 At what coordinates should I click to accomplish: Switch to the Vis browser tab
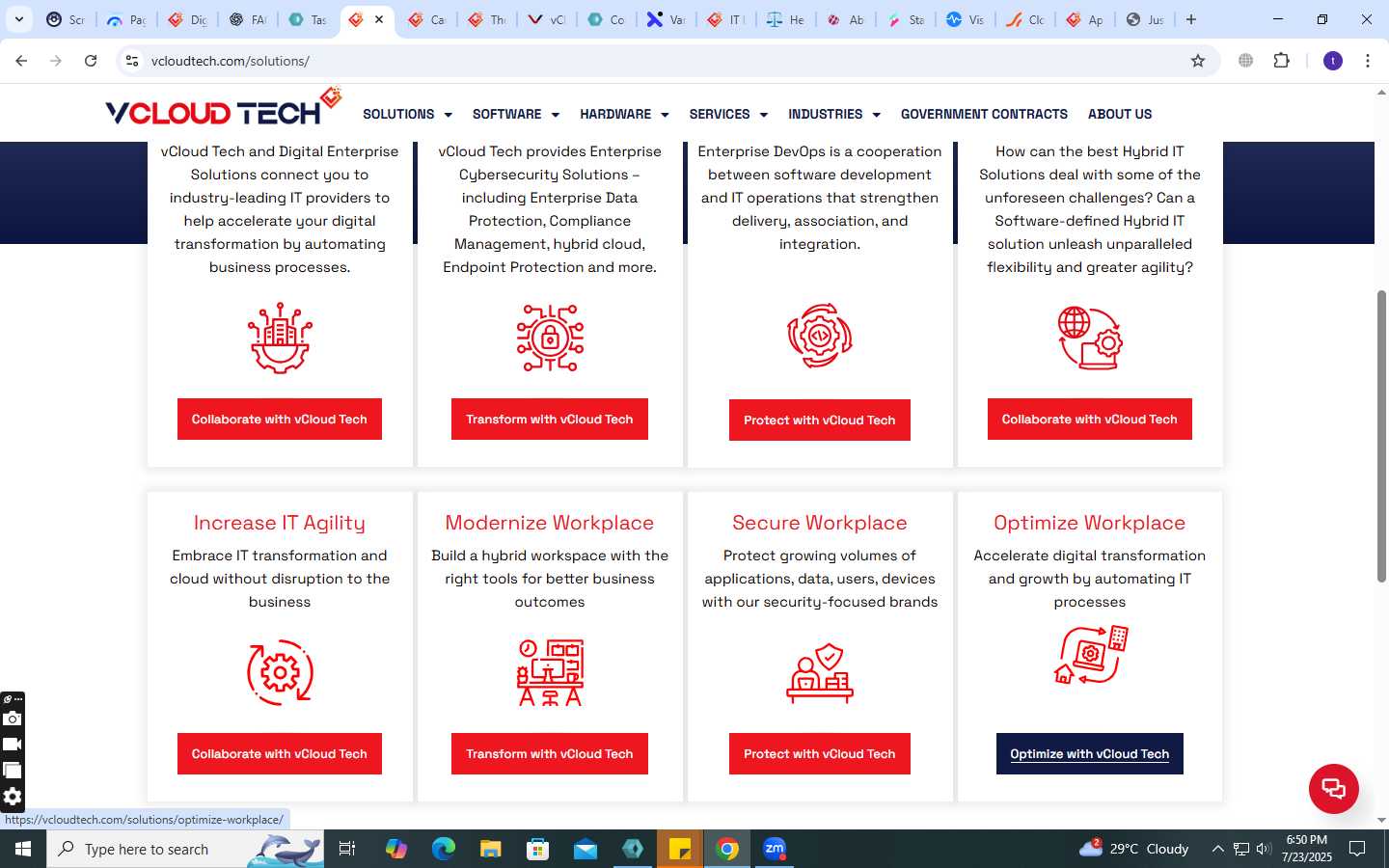pyautogui.click(x=965, y=19)
